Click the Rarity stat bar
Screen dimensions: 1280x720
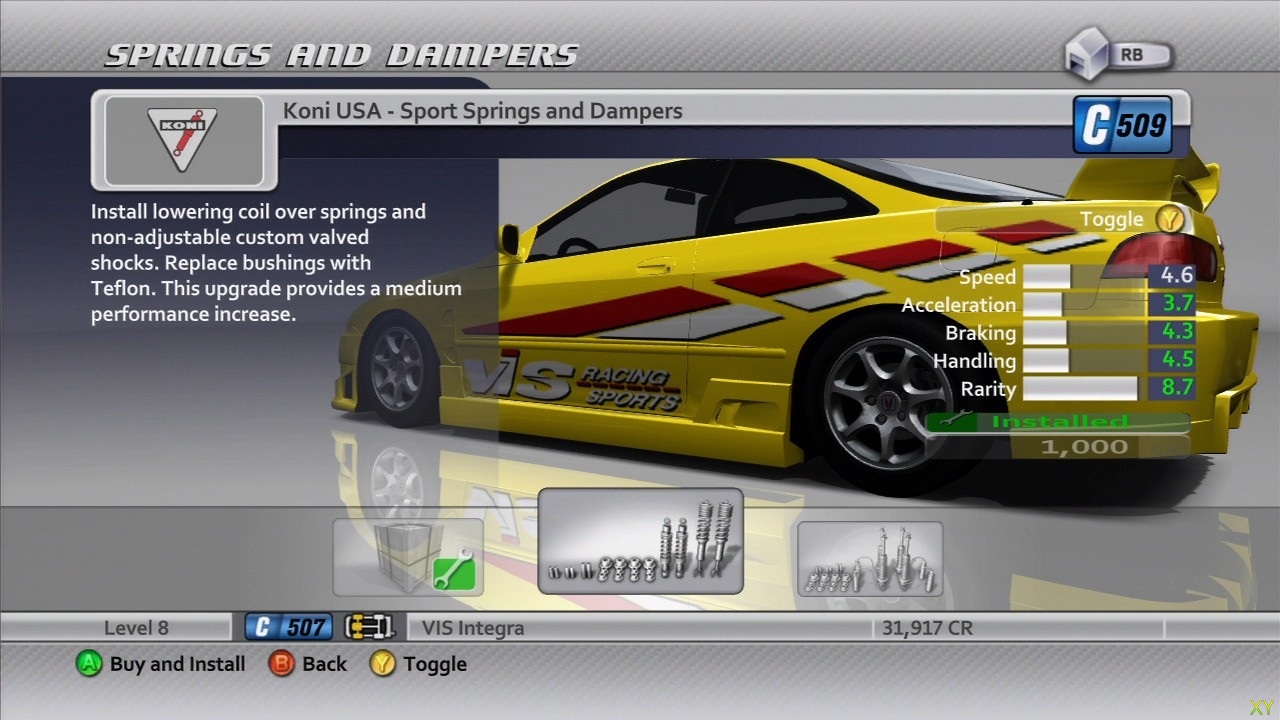pyautogui.click(x=1084, y=389)
